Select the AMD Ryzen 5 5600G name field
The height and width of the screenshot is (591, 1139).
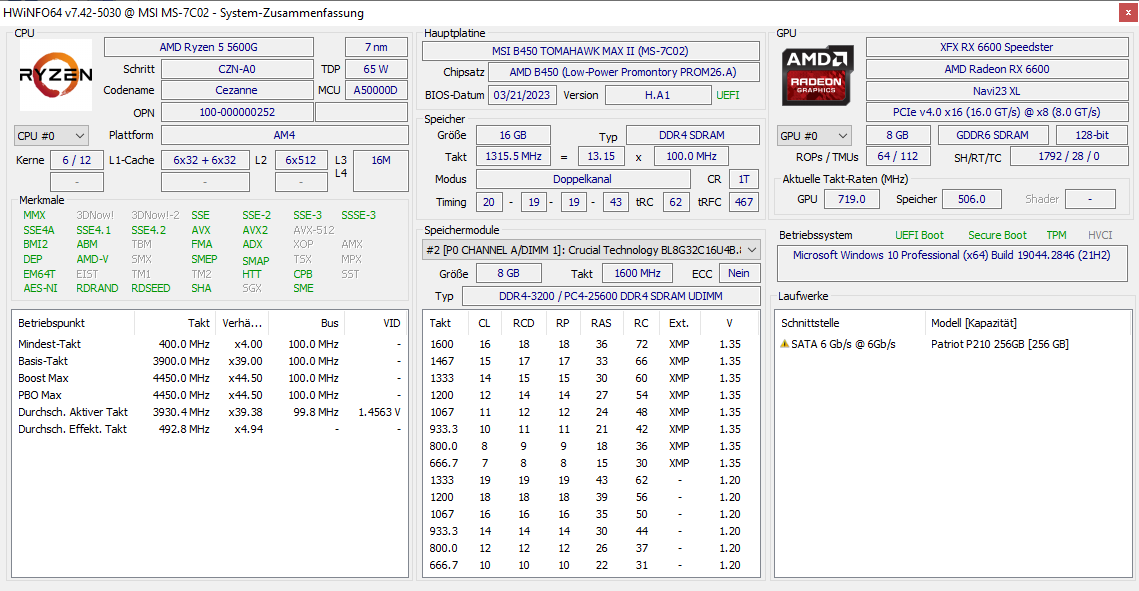tap(208, 47)
